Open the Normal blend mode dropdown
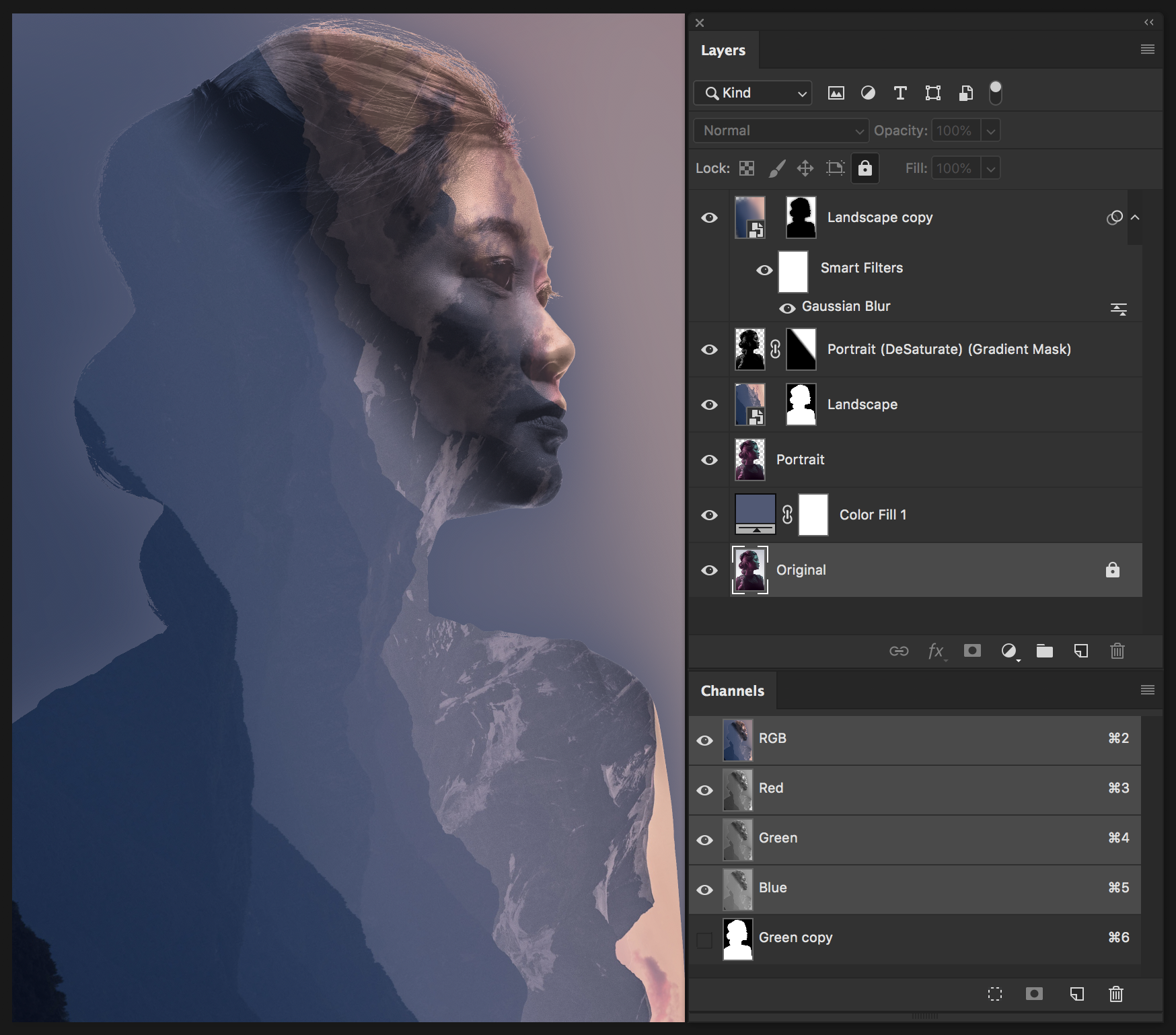The height and width of the screenshot is (1035, 1176). tap(781, 131)
